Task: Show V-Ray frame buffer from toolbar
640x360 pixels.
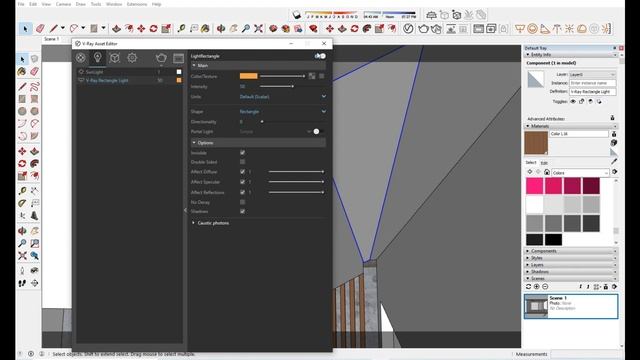Action: click(x=478, y=29)
